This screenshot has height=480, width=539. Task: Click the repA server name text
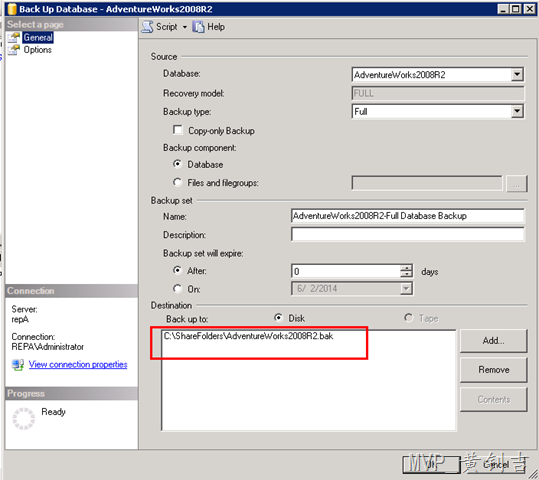point(20,319)
